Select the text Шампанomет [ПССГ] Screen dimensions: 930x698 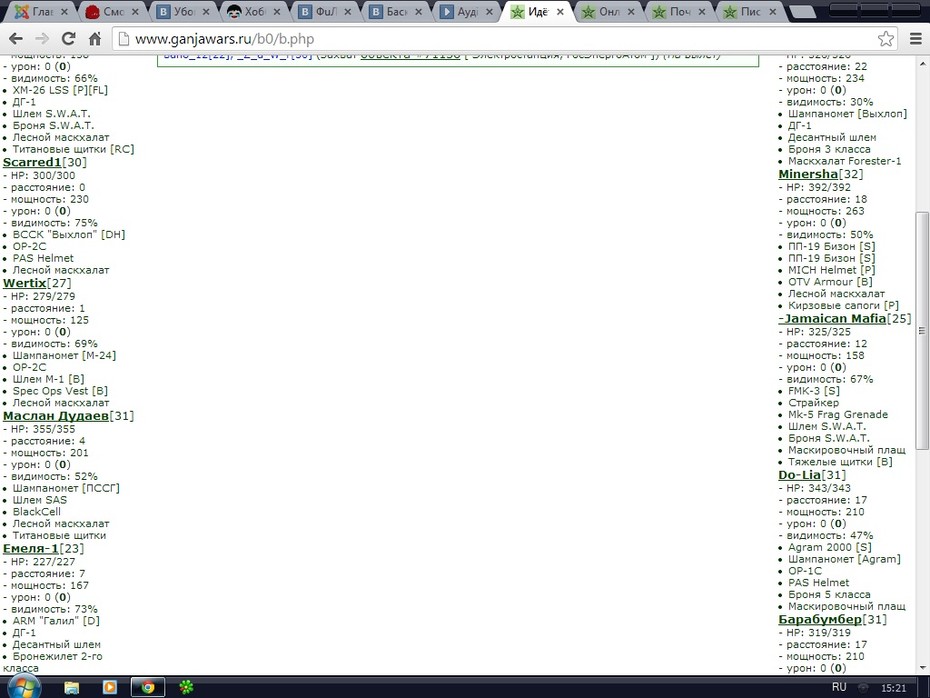click(x=66, y=489)
